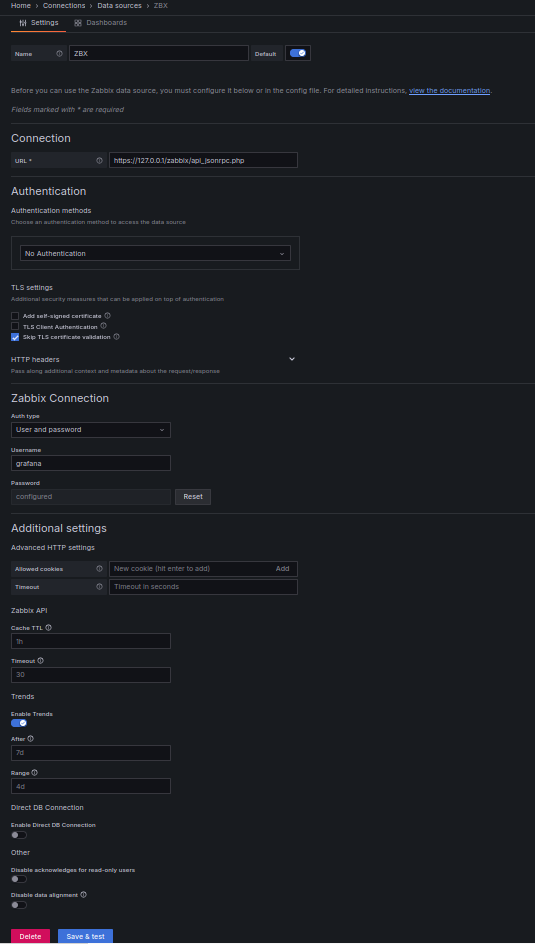Edit the Username field with grafana
The image size is (535, 944).
coord(91,463)
